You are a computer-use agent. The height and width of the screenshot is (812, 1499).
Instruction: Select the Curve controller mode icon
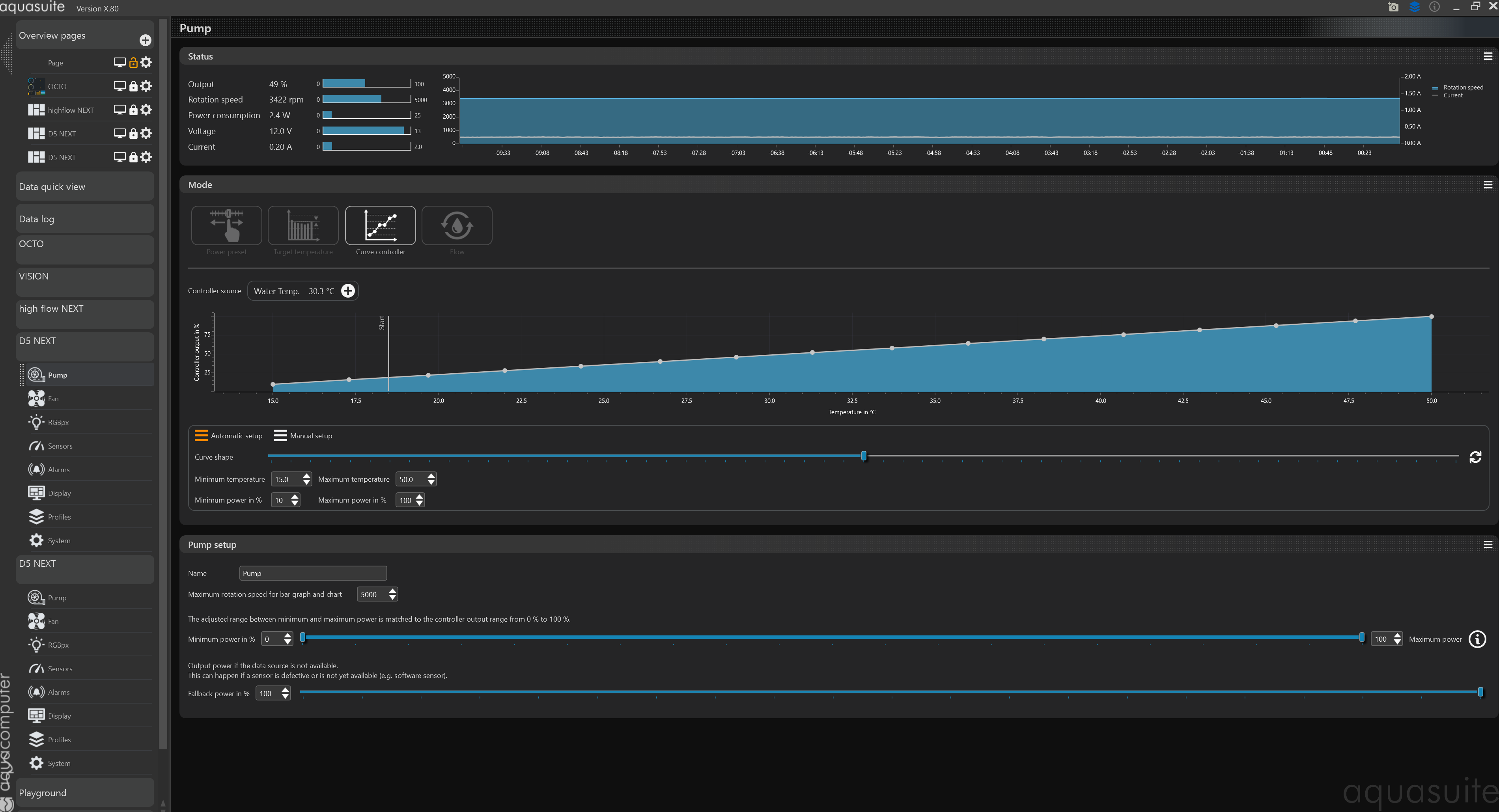pos(380,225)
